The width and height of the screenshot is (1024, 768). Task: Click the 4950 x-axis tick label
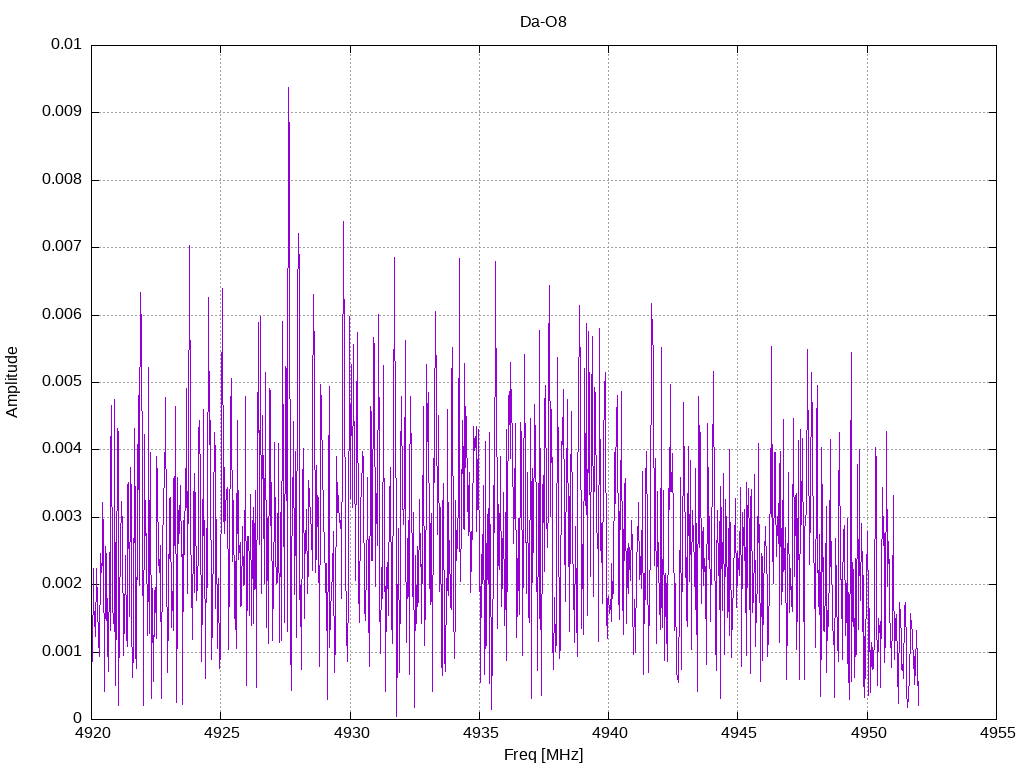868,733
